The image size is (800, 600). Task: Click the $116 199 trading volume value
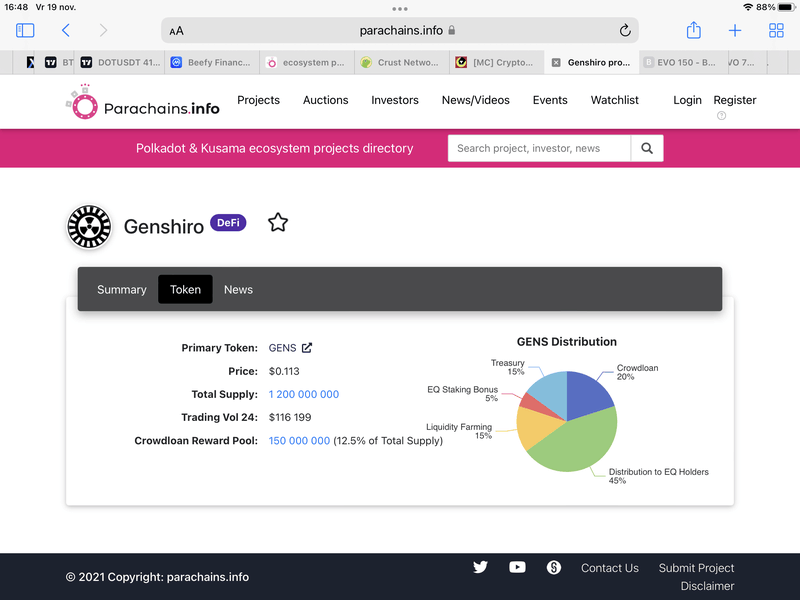(x=290, y=417)
